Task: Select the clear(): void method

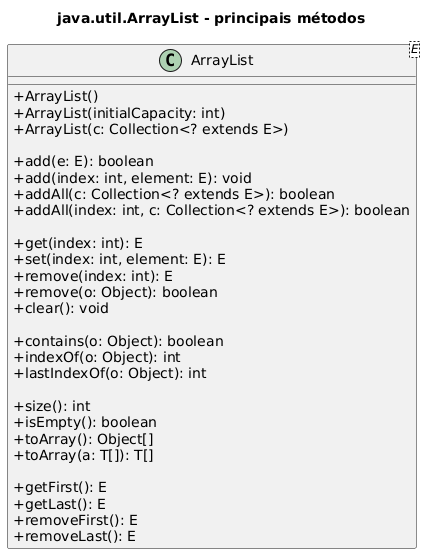Action: coord(61,308)
